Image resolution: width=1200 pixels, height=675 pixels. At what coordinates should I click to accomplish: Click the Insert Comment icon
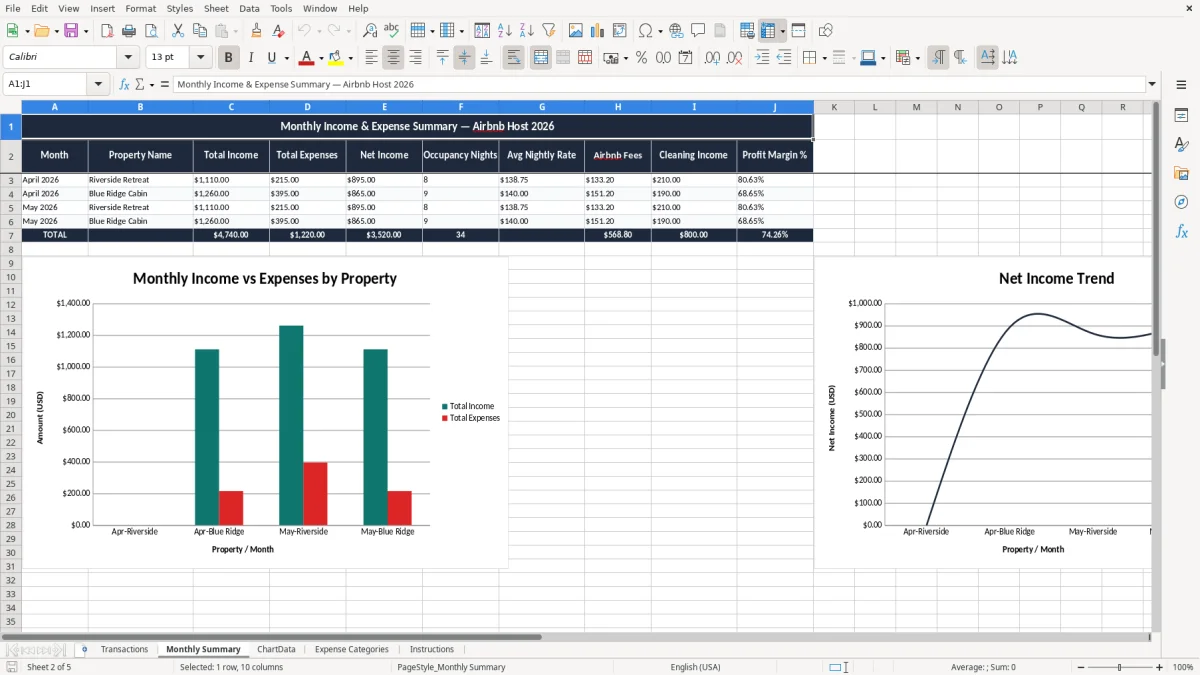tap(699, 31)
